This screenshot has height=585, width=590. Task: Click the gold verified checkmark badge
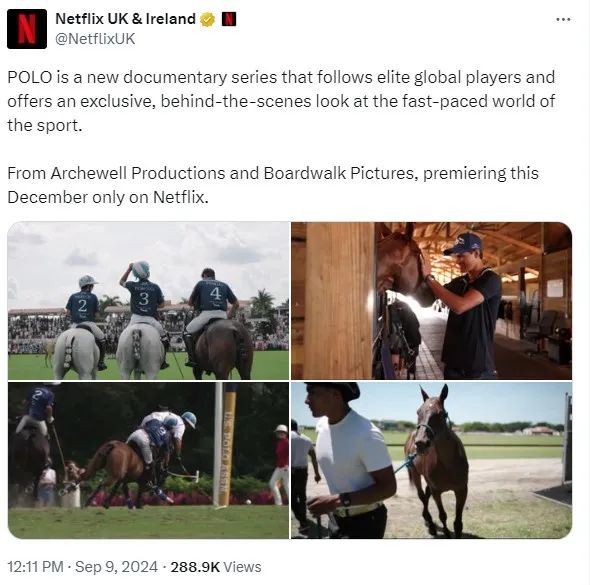207,19
